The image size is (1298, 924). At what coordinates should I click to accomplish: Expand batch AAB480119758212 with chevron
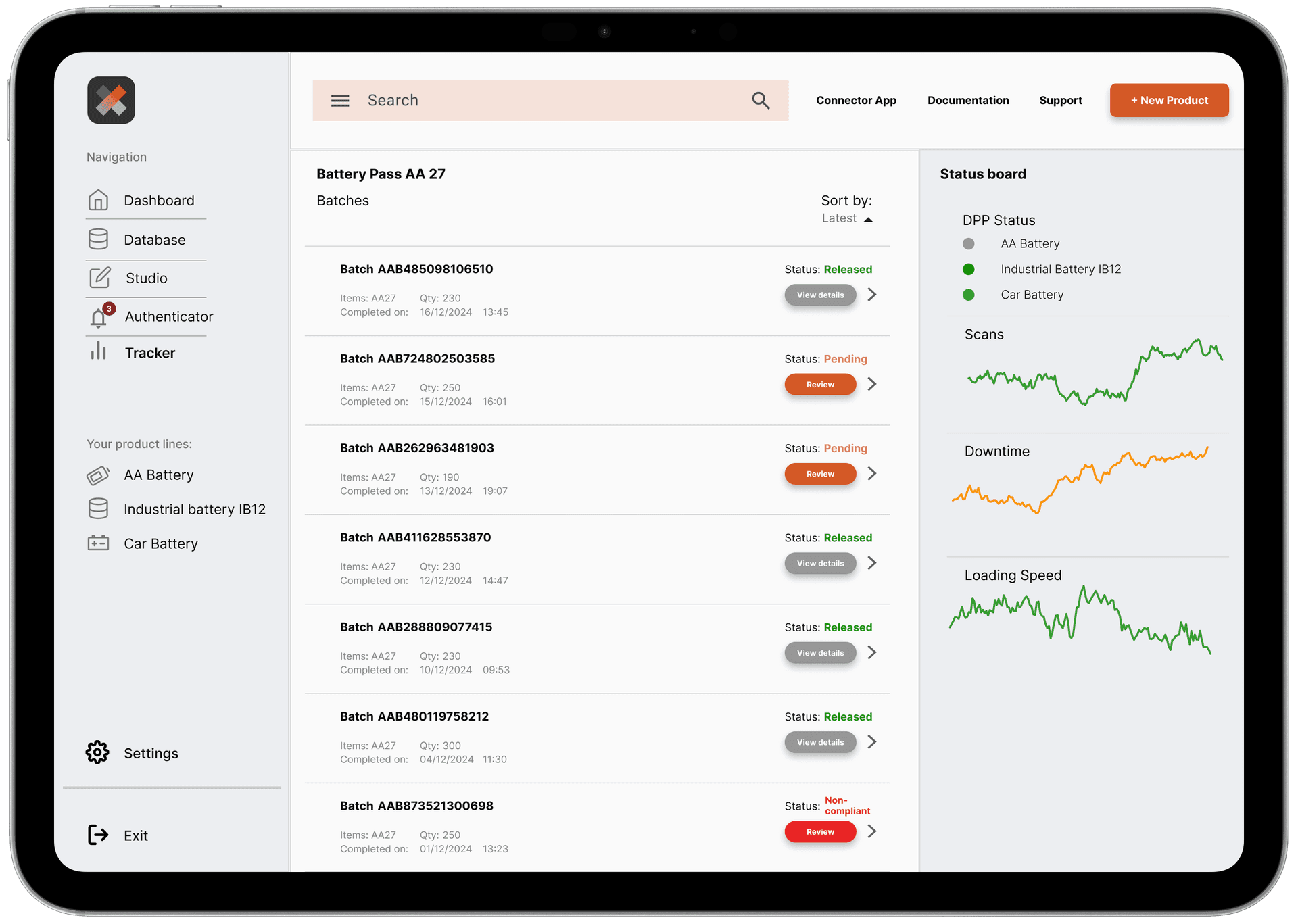872,741
